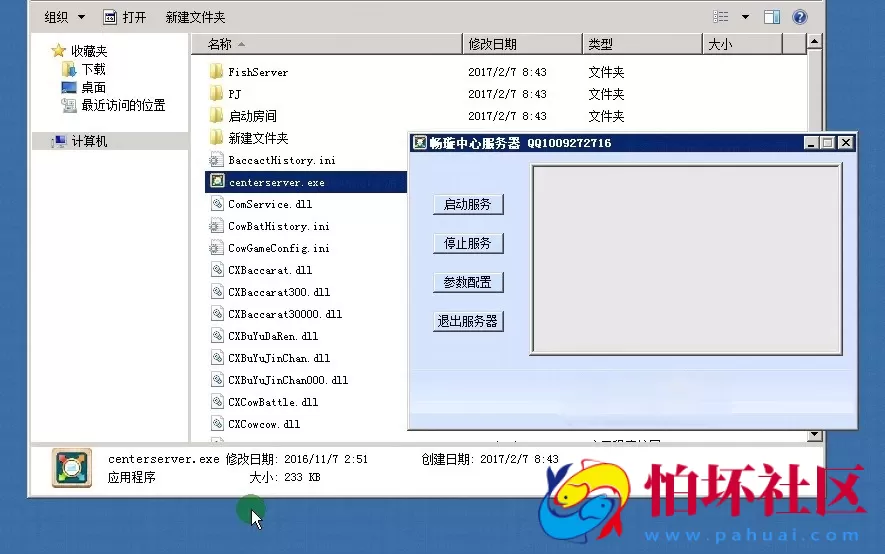
Task: Sort by the 大小 column header
Action: point(743,44)
